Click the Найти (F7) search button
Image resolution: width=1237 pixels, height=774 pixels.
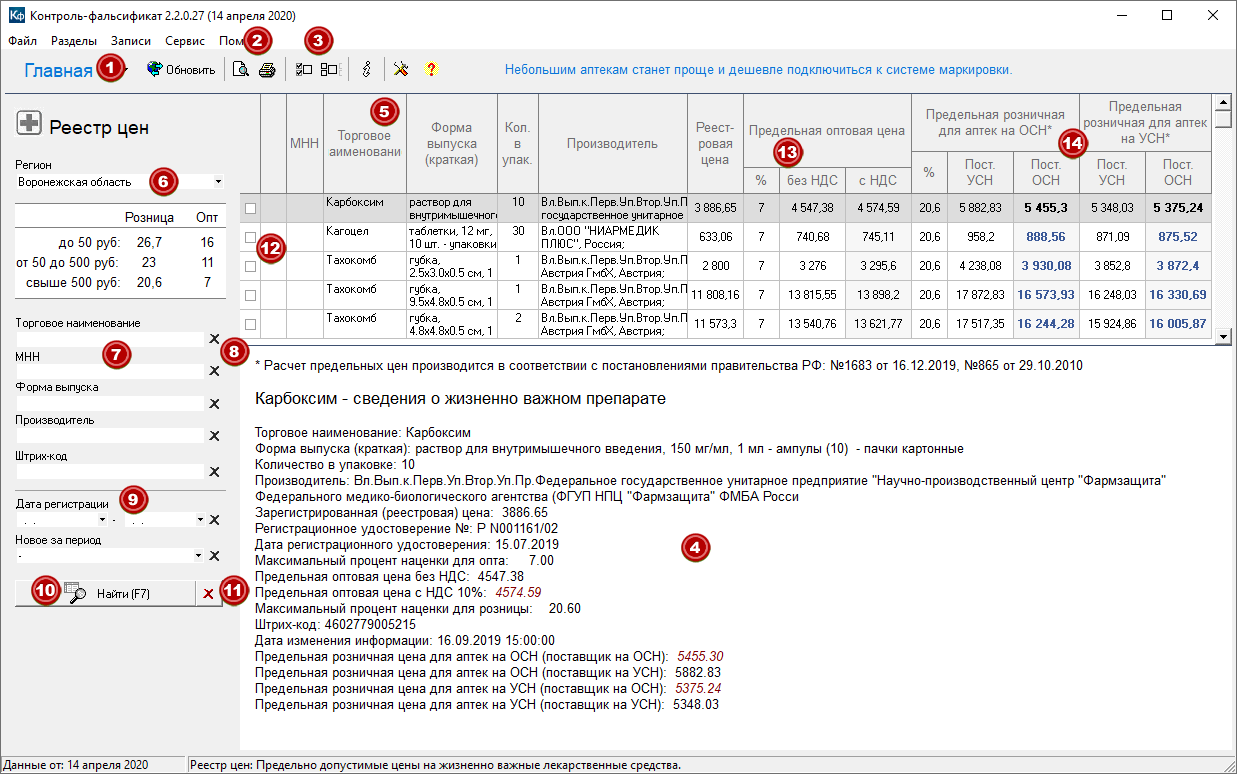coord(105,594)
